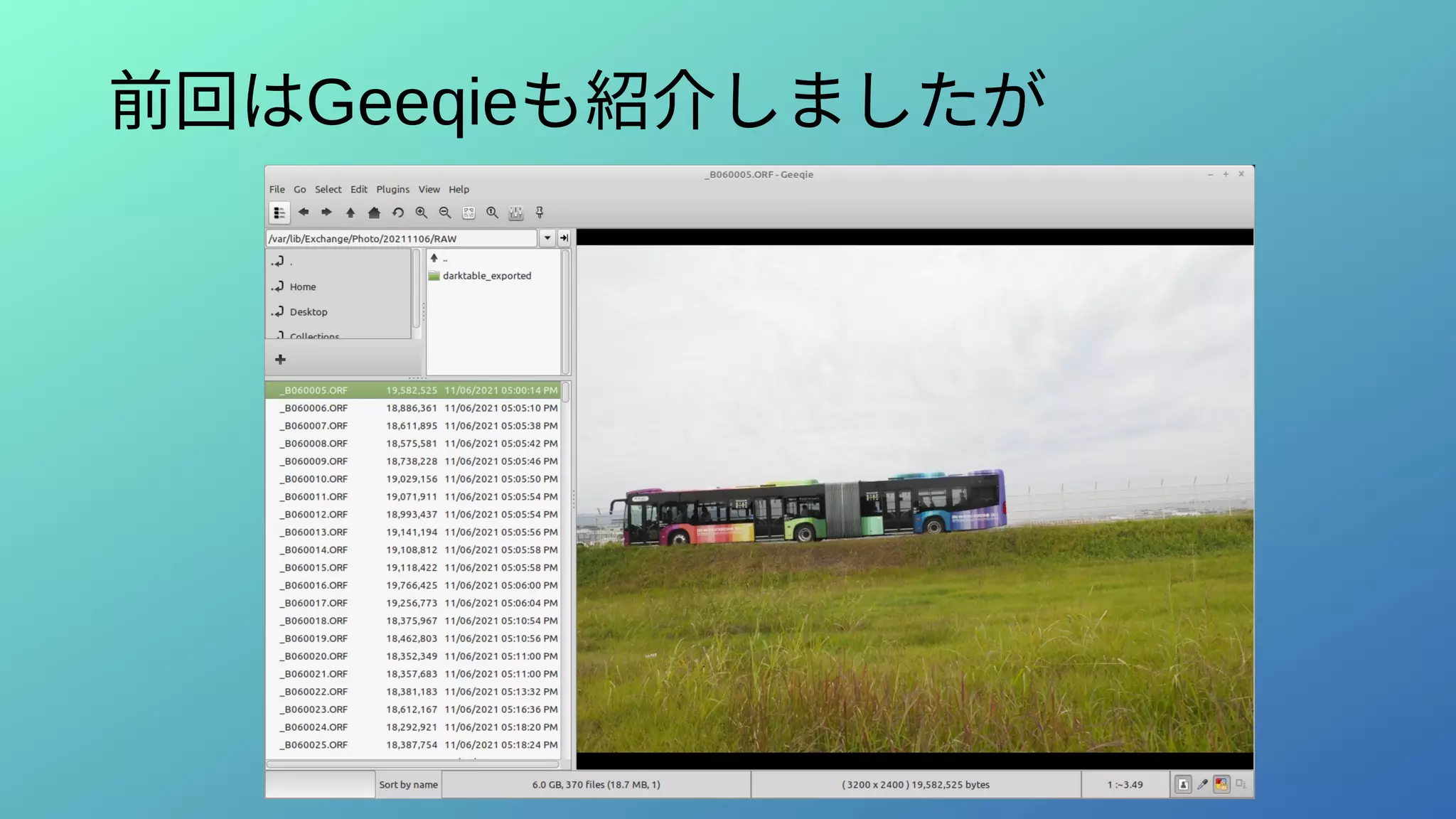Open the Plugins menu
The image size is (1456, 819).
(393, 189)
